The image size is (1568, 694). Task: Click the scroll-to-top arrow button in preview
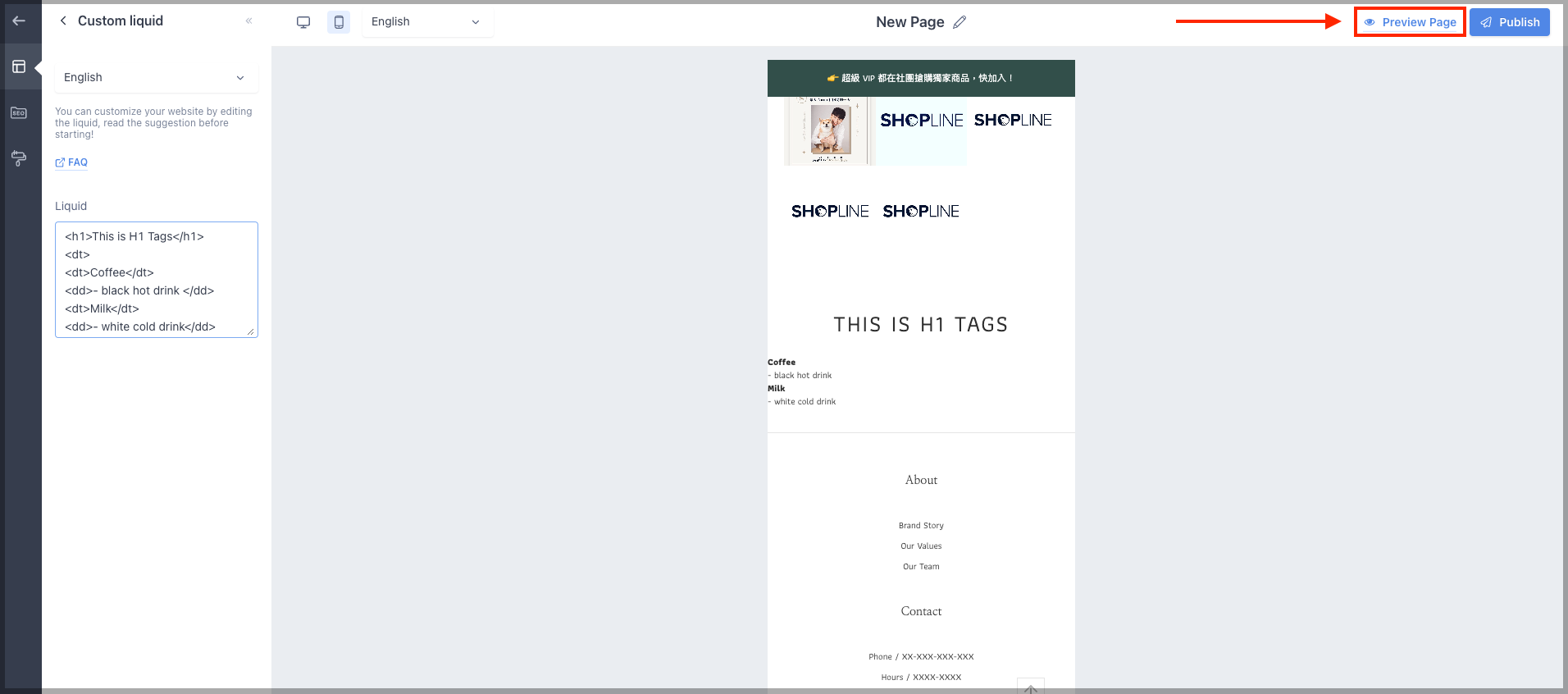pos(1031,686)
